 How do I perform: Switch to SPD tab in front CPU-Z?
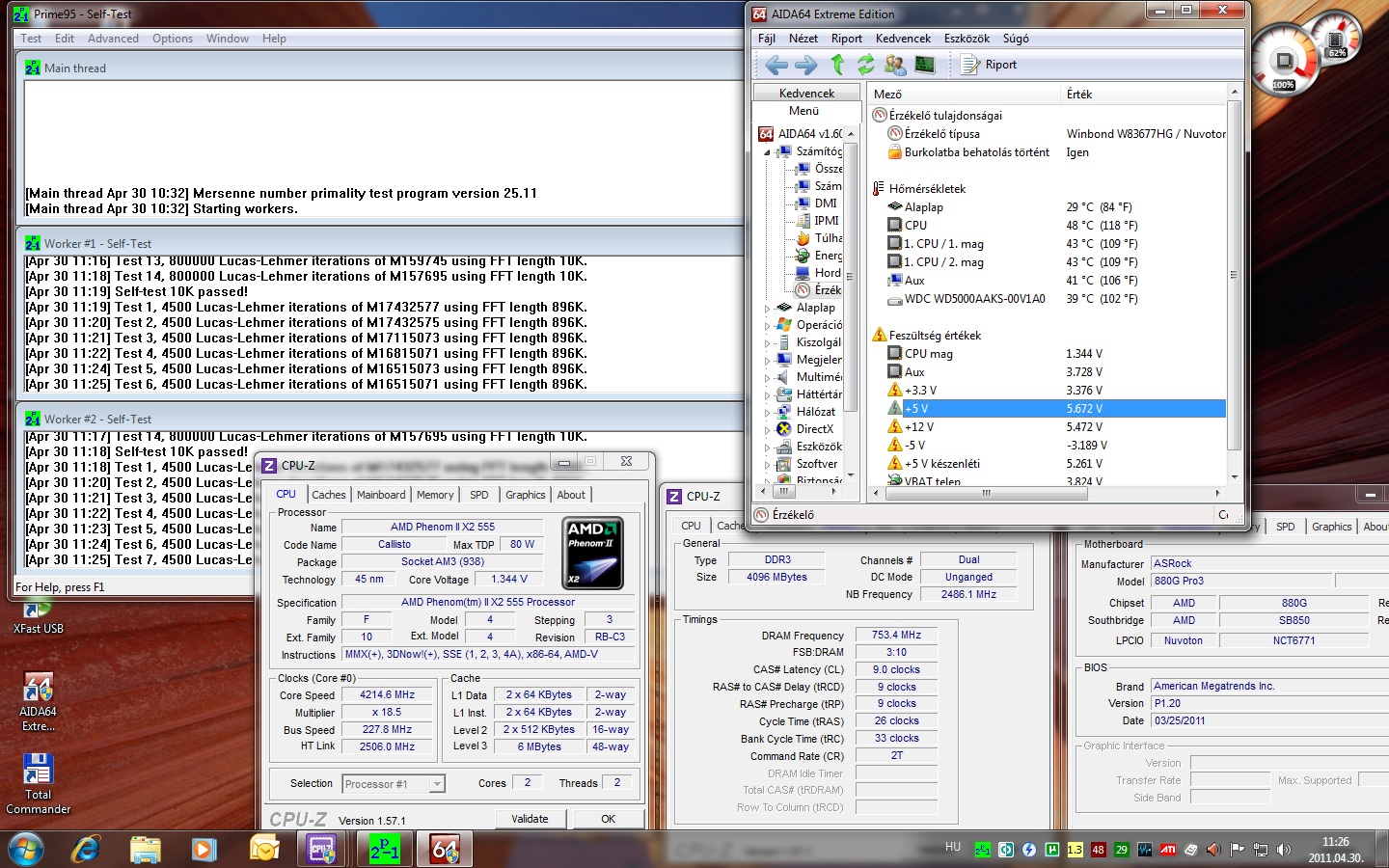pyautogui.click(x=479, y=495)
